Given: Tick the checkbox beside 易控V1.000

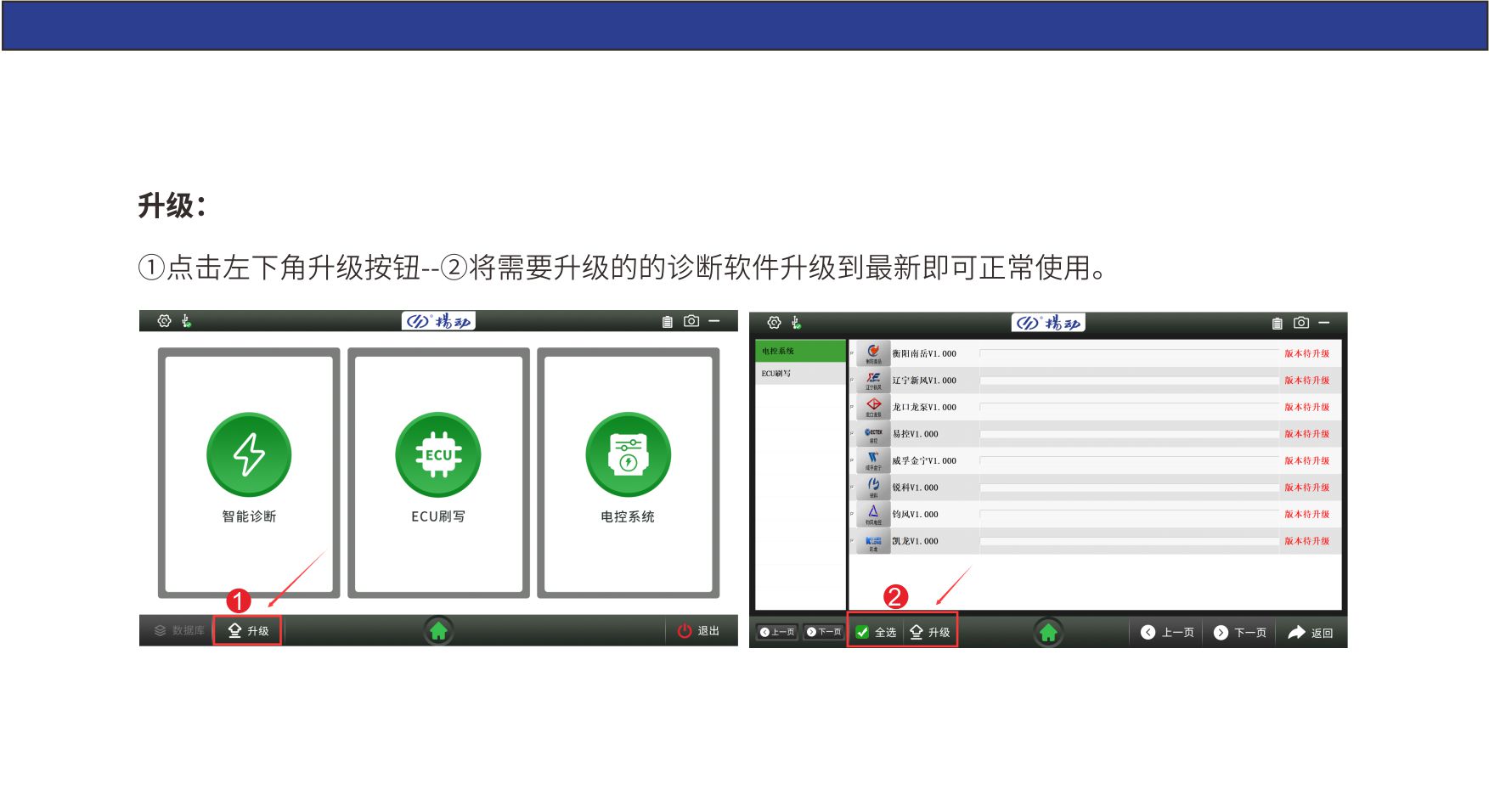Looking at the screenshot, I should coord(852,434).
